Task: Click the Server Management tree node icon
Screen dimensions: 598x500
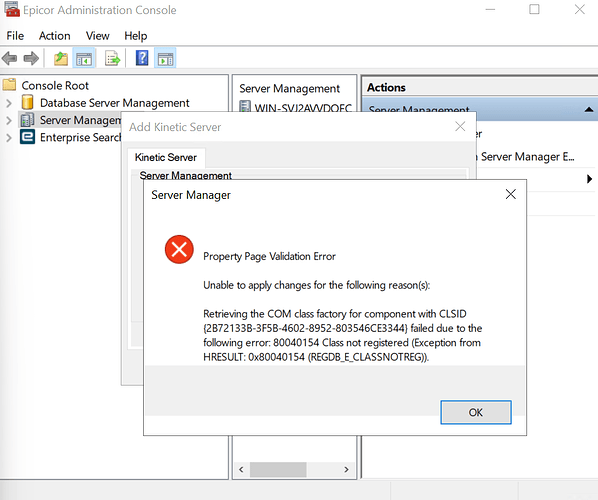Action: [27, 120]
